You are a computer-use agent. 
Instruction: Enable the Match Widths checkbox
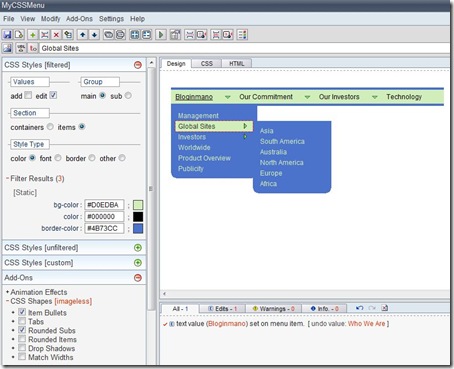point(22,357)
